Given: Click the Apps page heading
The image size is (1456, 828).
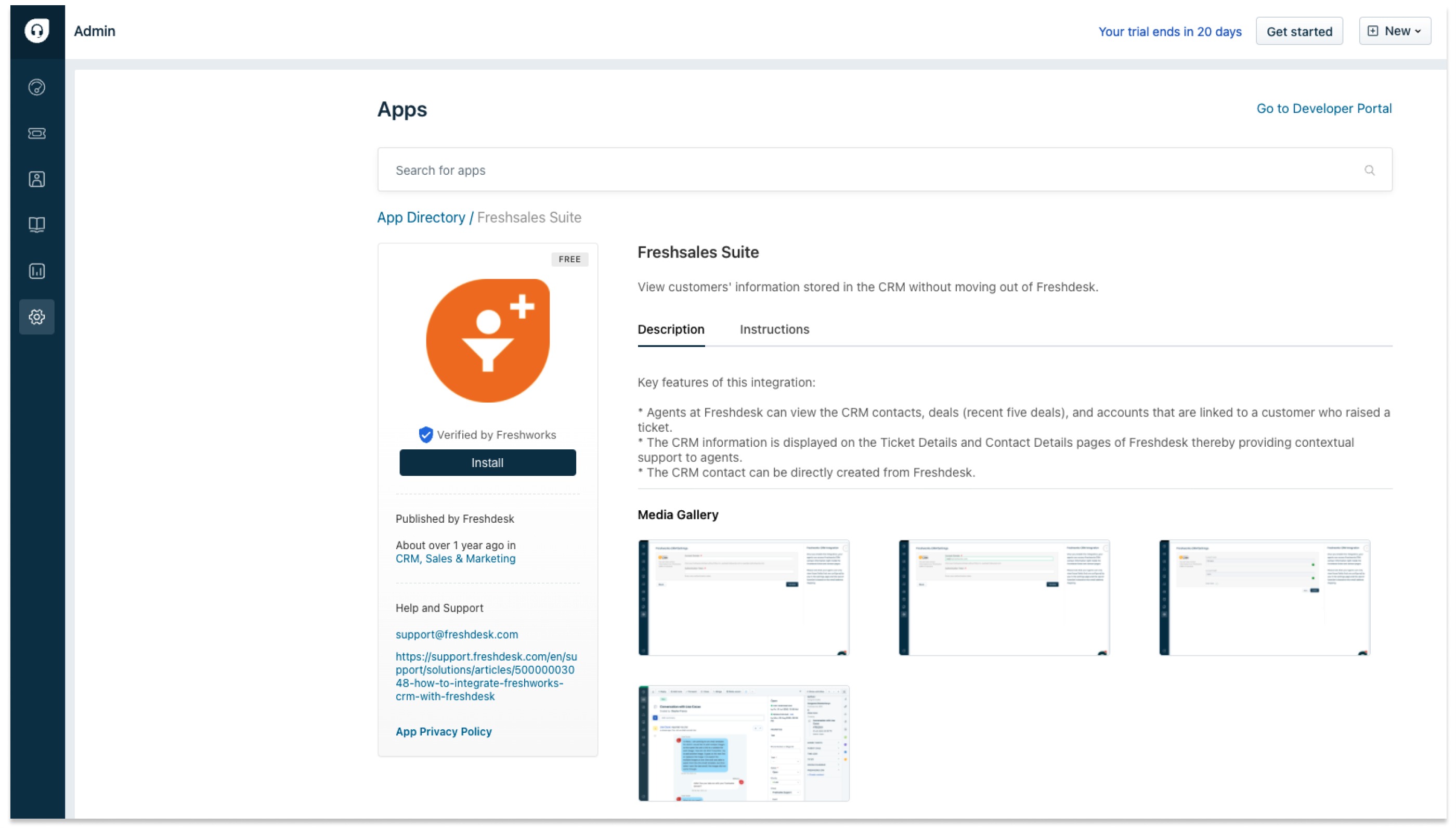Looking at the screenshot, I should point(402,109).
